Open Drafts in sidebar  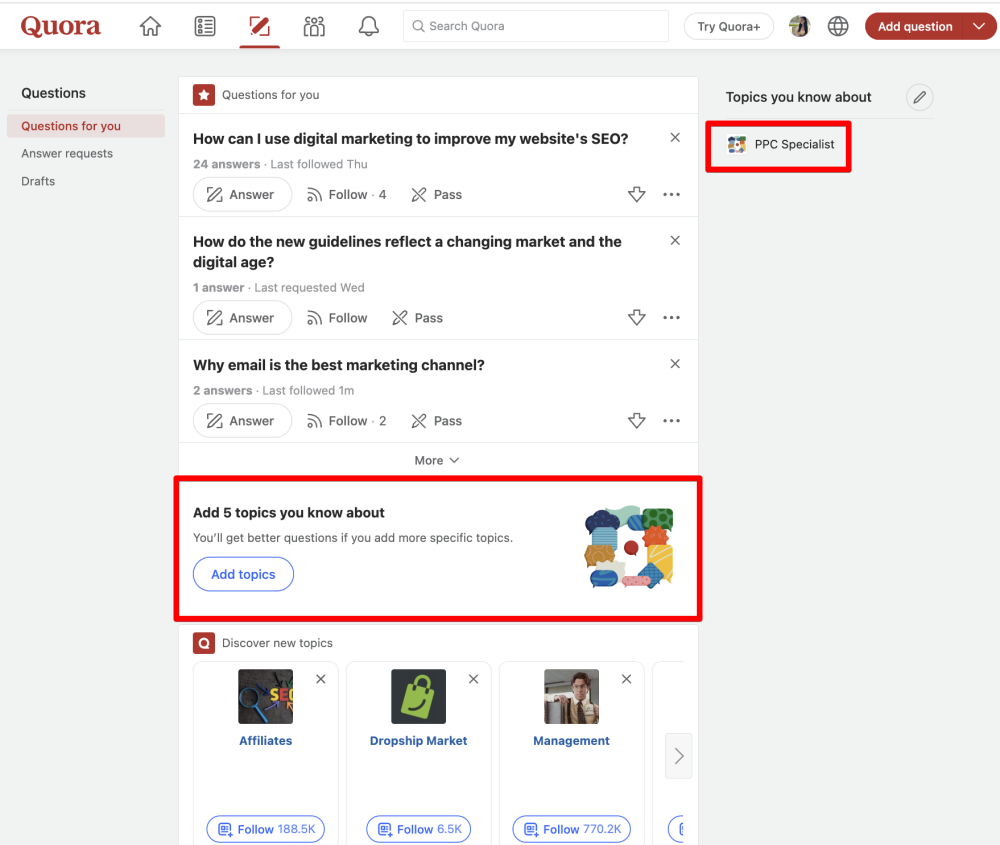tap(38, 181)
